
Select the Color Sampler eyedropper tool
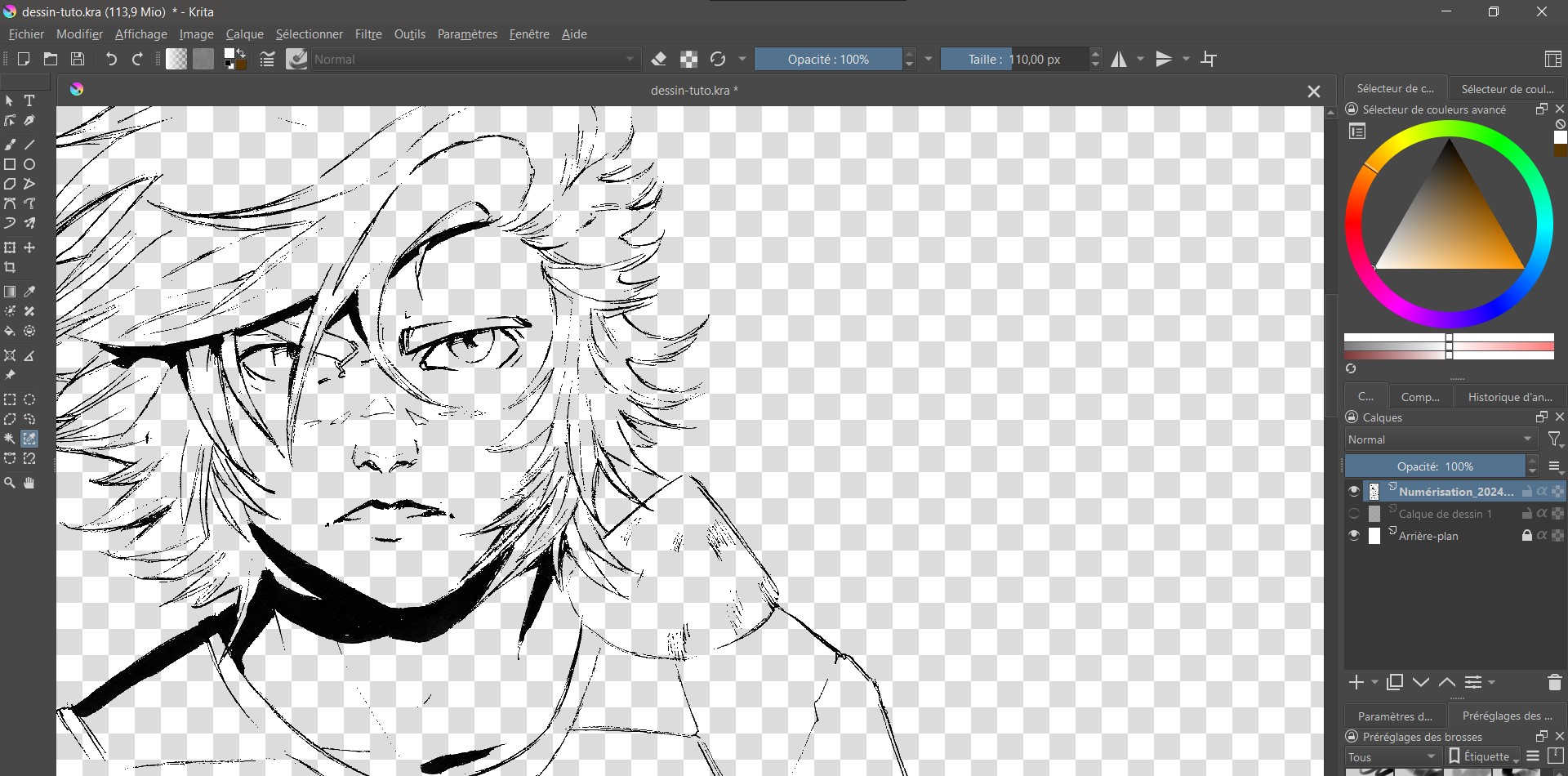click(x=29, y=292)
